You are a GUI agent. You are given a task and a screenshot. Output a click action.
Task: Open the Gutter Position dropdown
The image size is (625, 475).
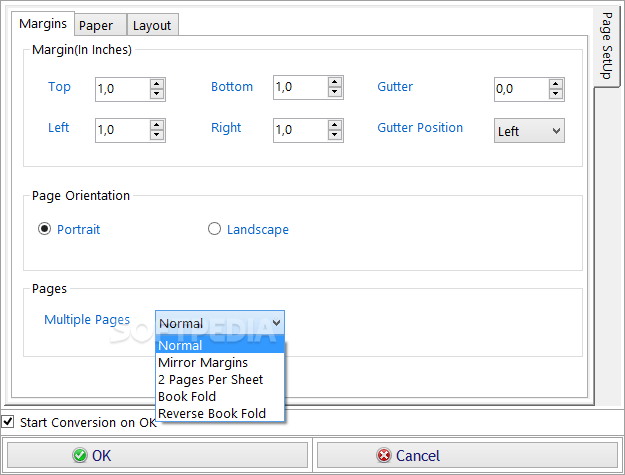point(529,131)
